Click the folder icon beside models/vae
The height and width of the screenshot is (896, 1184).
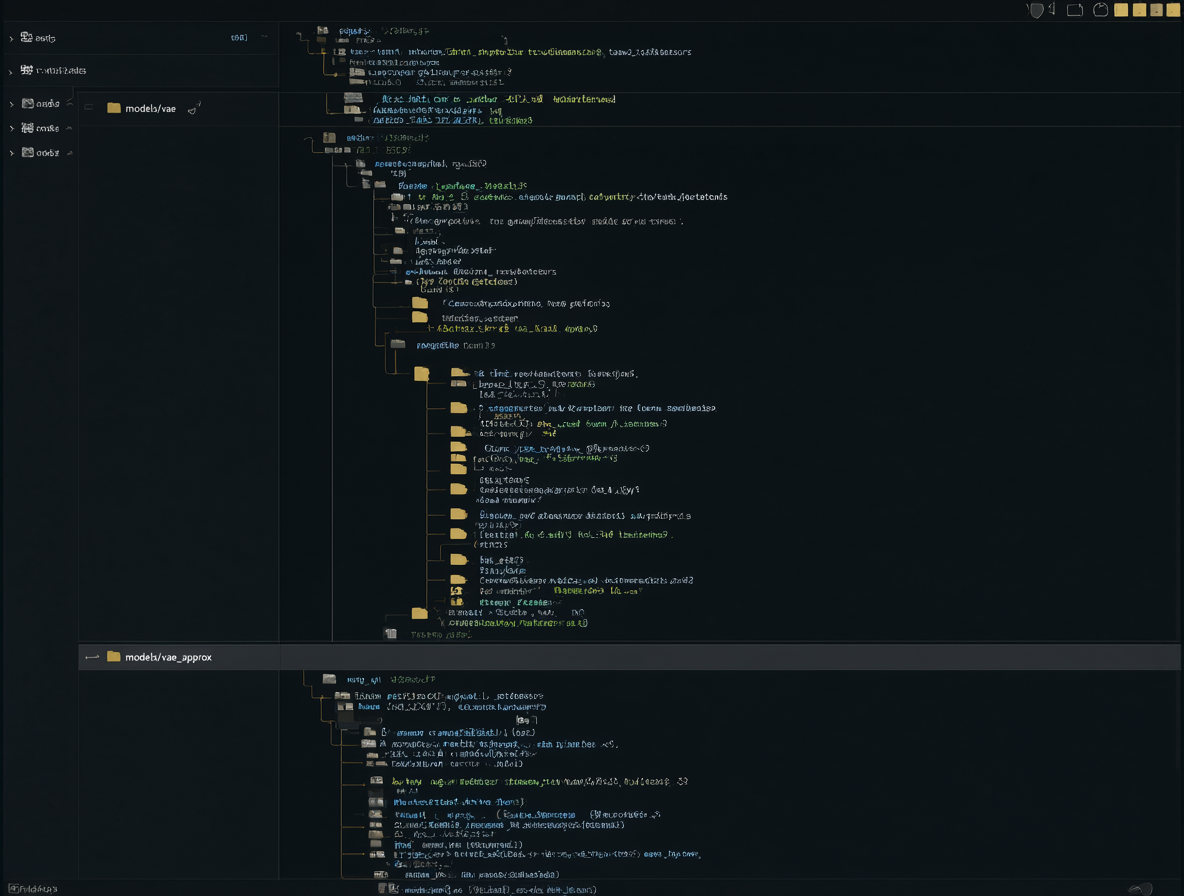click(114, 108)
